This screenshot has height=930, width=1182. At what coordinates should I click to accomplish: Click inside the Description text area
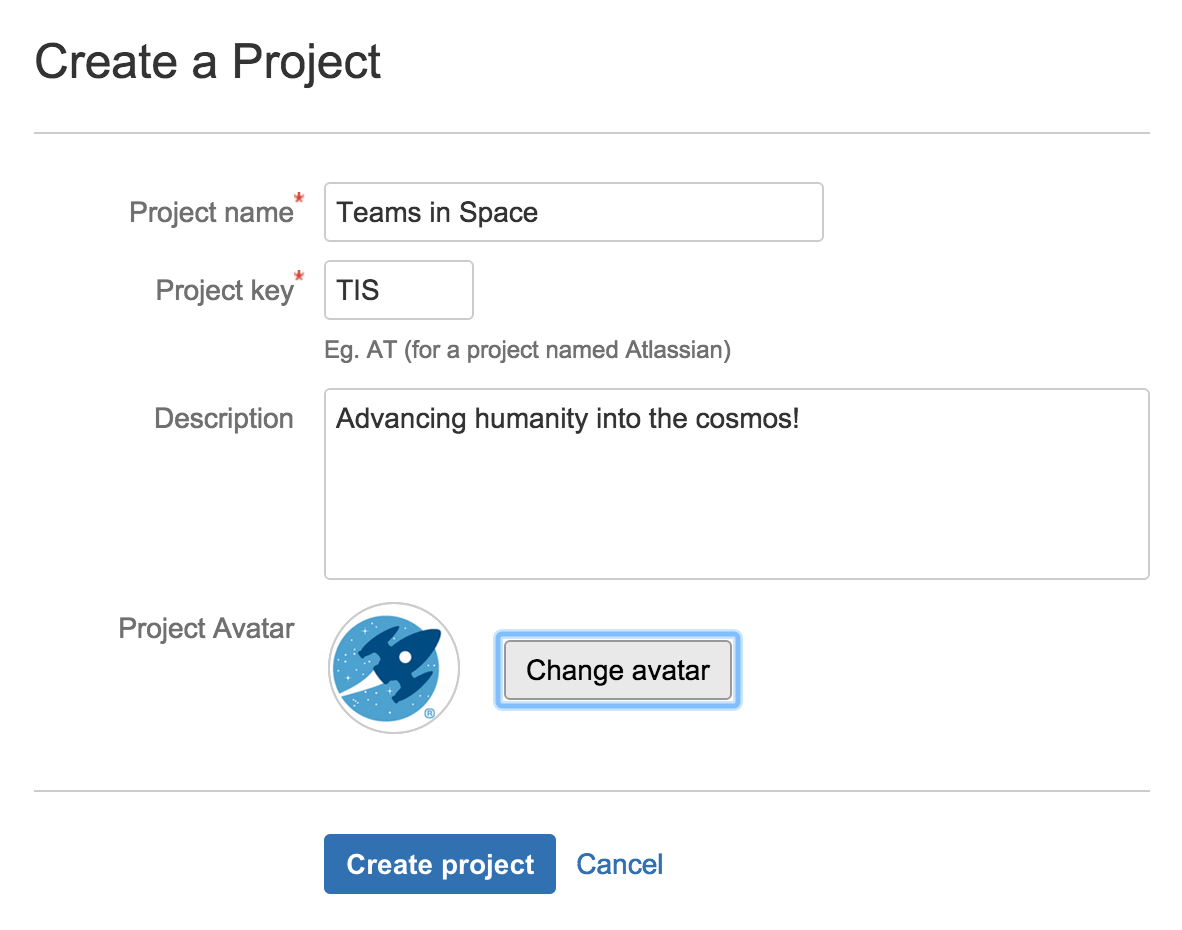(736, 484)
